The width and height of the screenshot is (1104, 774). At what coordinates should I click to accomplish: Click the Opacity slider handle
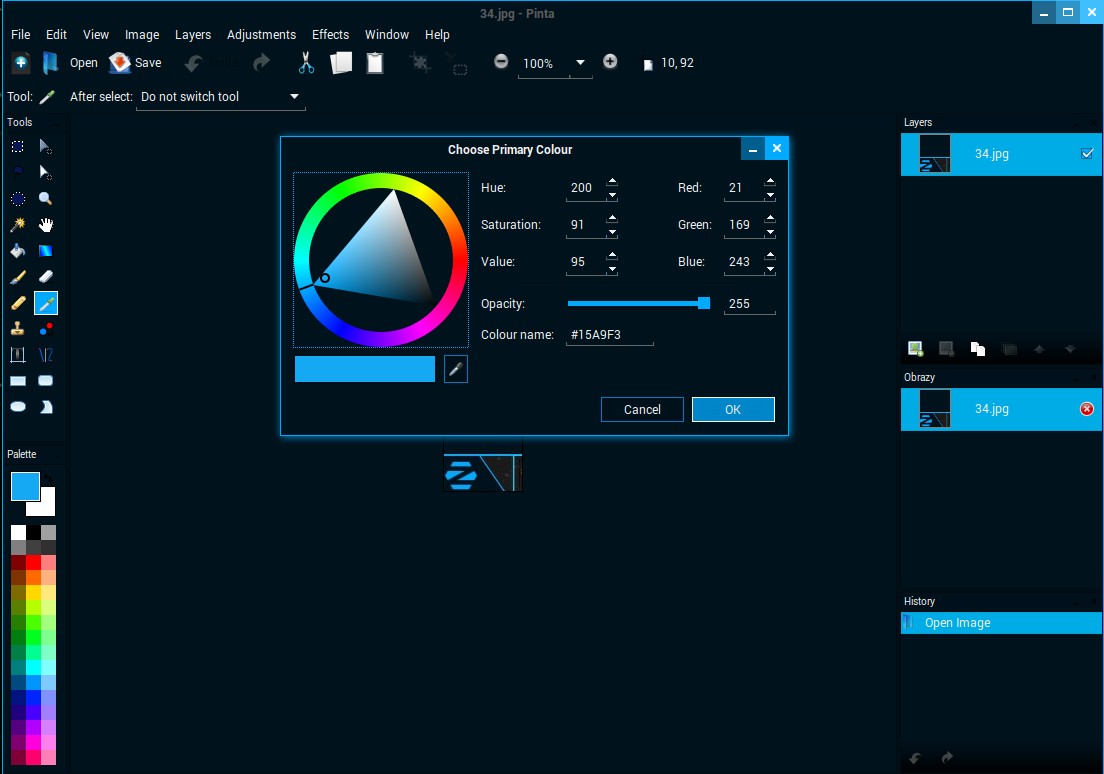(x=704, y=303)
